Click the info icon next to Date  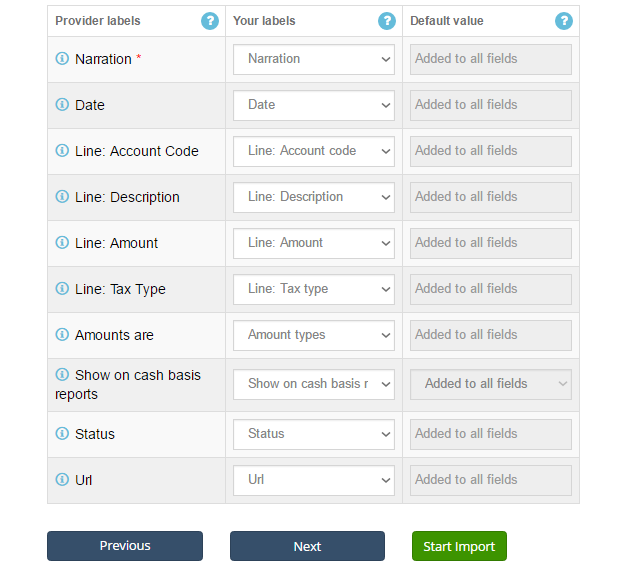(62, 104)
